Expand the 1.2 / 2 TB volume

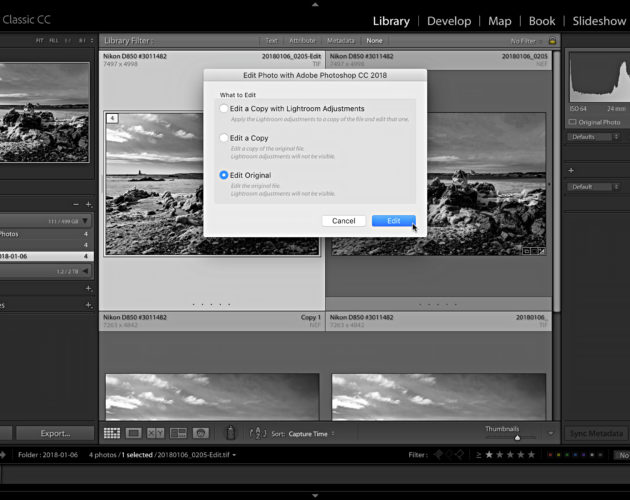tap(85, 271)
